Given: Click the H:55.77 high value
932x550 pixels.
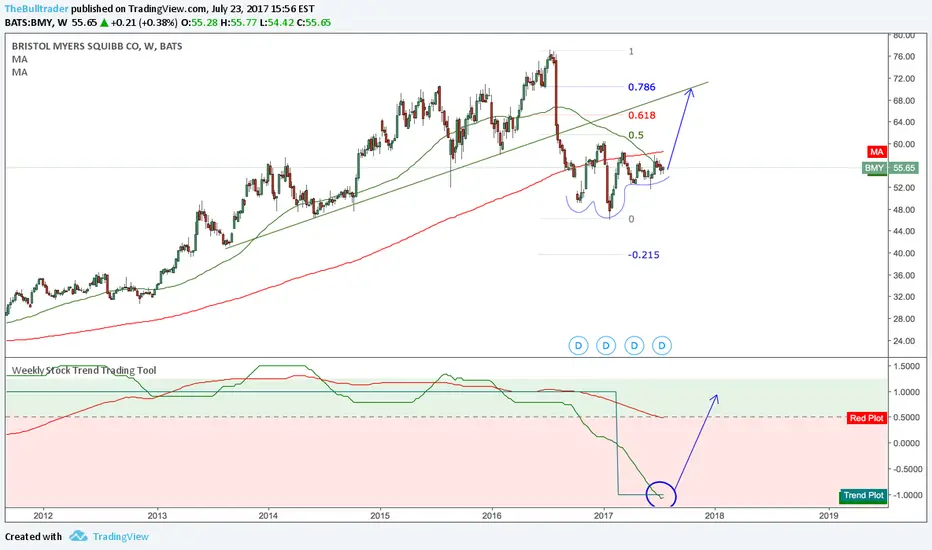Looking at the screenshot, I should 238,23.
